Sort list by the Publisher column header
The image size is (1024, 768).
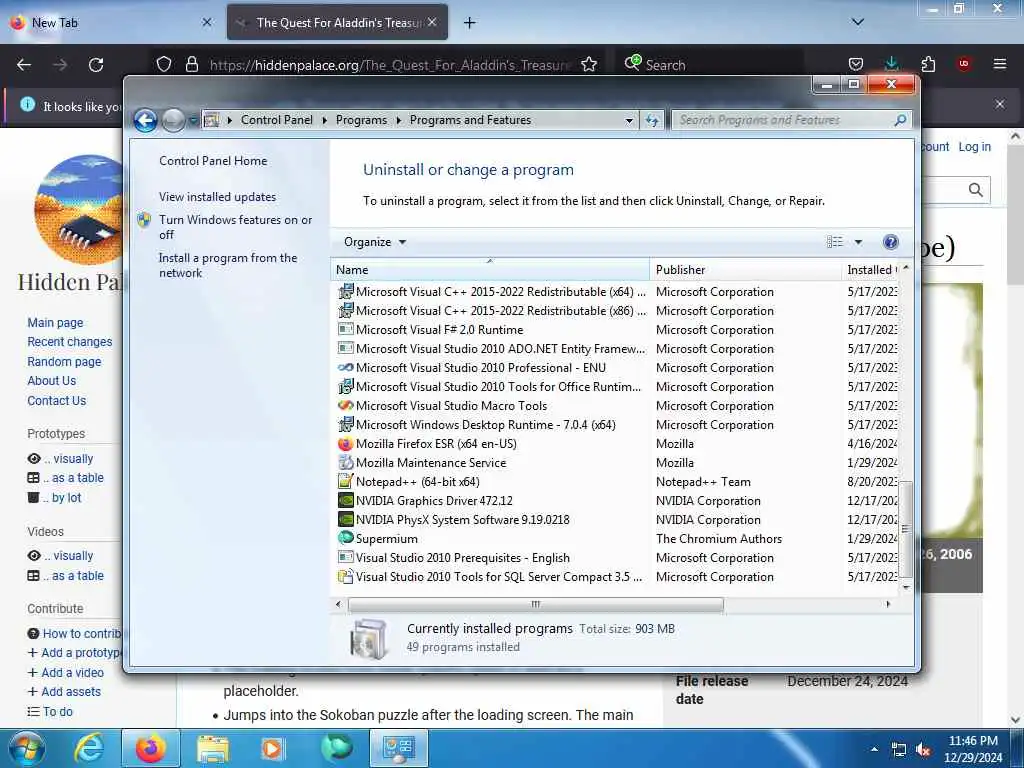pos(746,270)
